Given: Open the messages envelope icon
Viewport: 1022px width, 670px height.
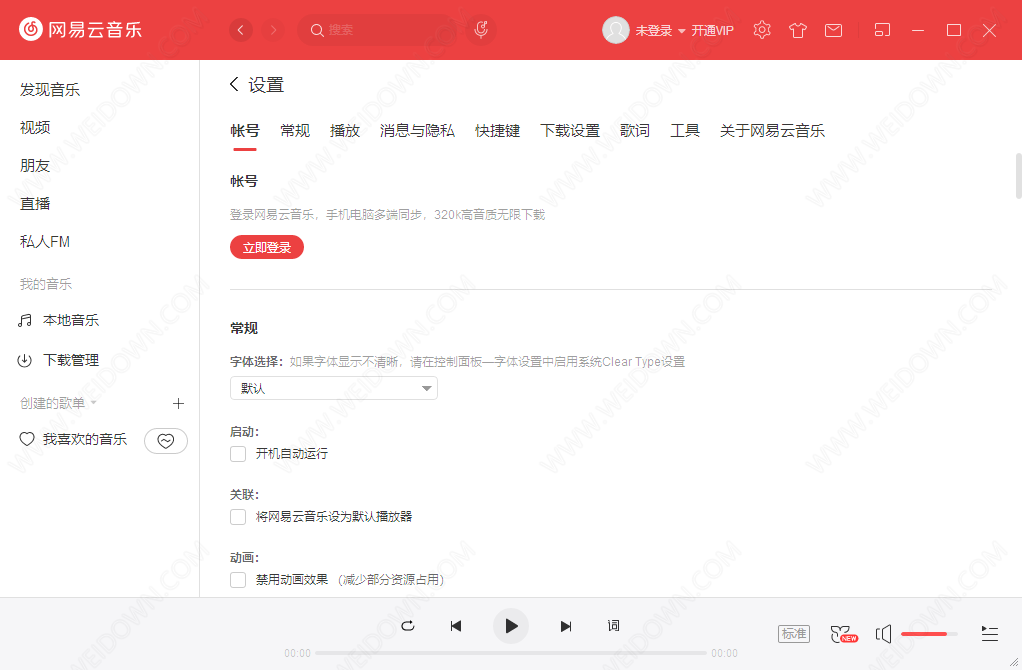Looking at the screenshot, I should 833,30.
